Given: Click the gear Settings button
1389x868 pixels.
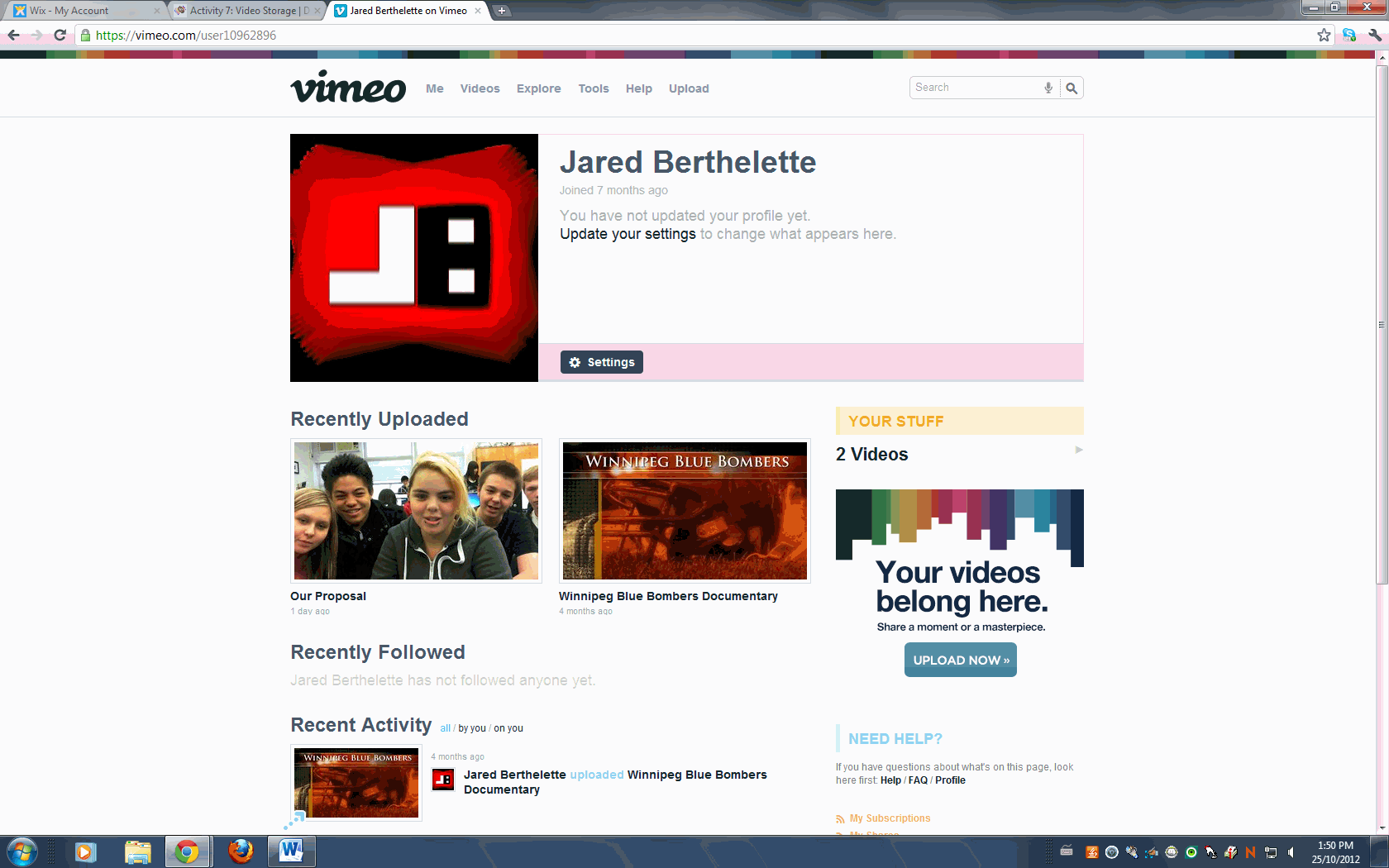Looking at the screenshot, I should click(602, 362).
